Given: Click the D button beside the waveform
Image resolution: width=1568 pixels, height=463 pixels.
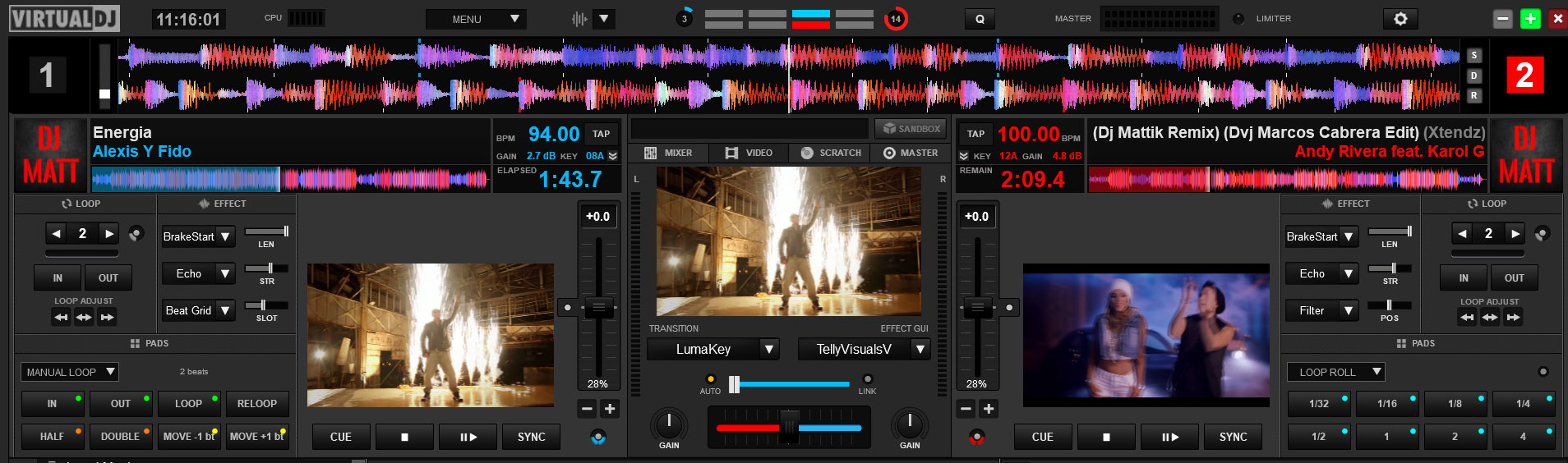Looking at the screenshot, I should [x=1474, y=76].
